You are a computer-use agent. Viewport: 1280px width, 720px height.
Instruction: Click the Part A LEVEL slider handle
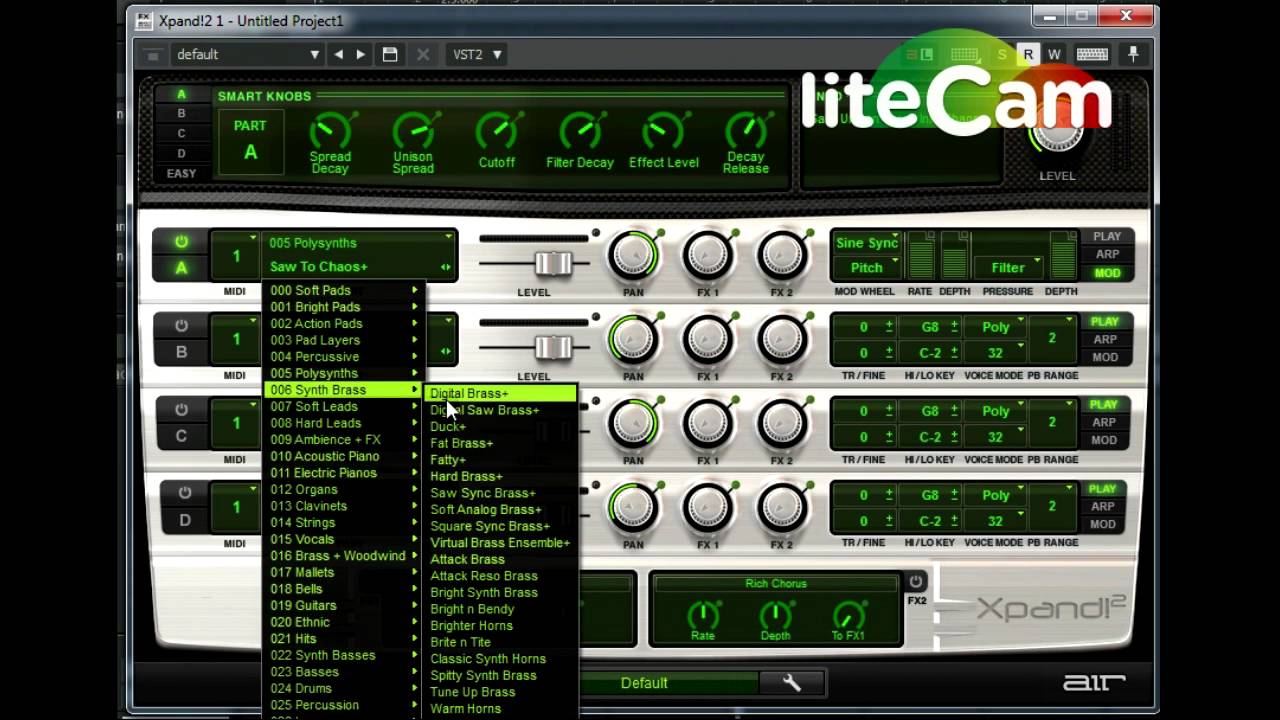(x=553, y=263)
